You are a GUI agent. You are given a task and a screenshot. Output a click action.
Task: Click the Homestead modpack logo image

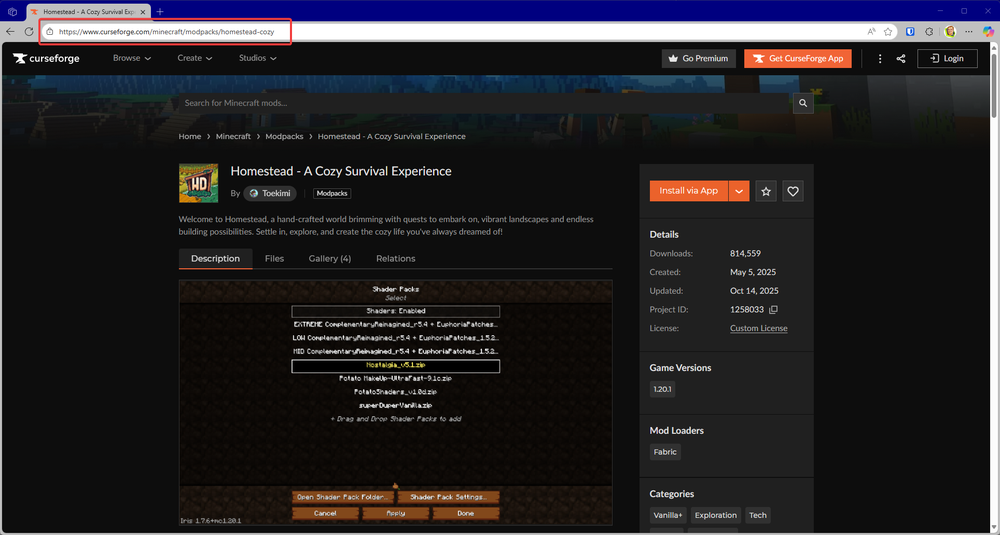point(198,183)
